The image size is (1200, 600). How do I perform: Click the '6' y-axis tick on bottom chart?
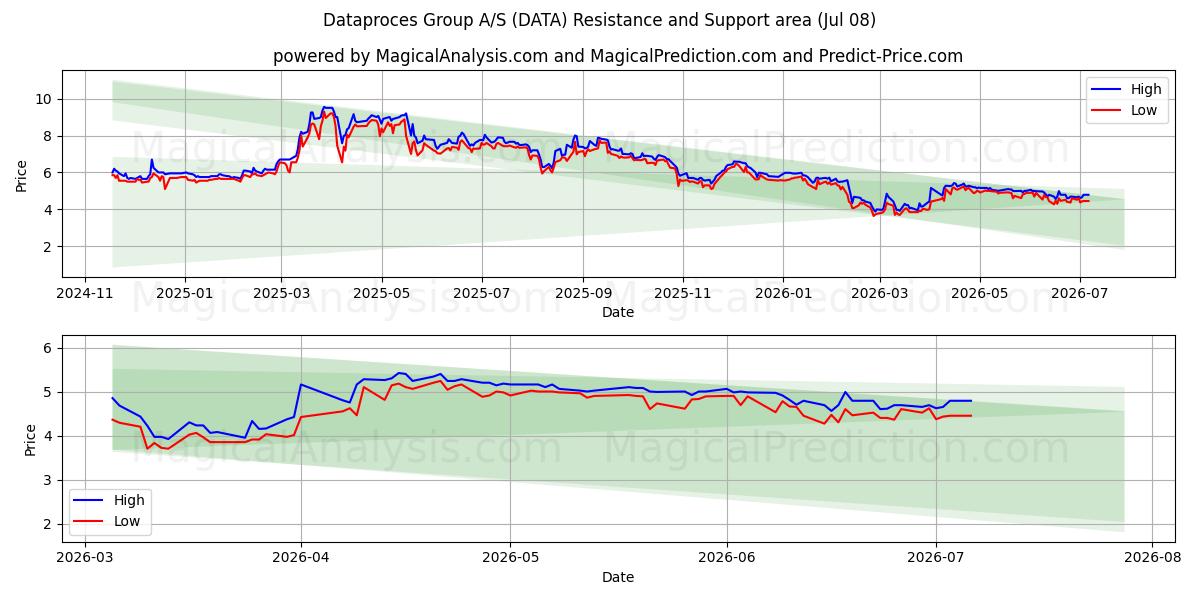48,348
